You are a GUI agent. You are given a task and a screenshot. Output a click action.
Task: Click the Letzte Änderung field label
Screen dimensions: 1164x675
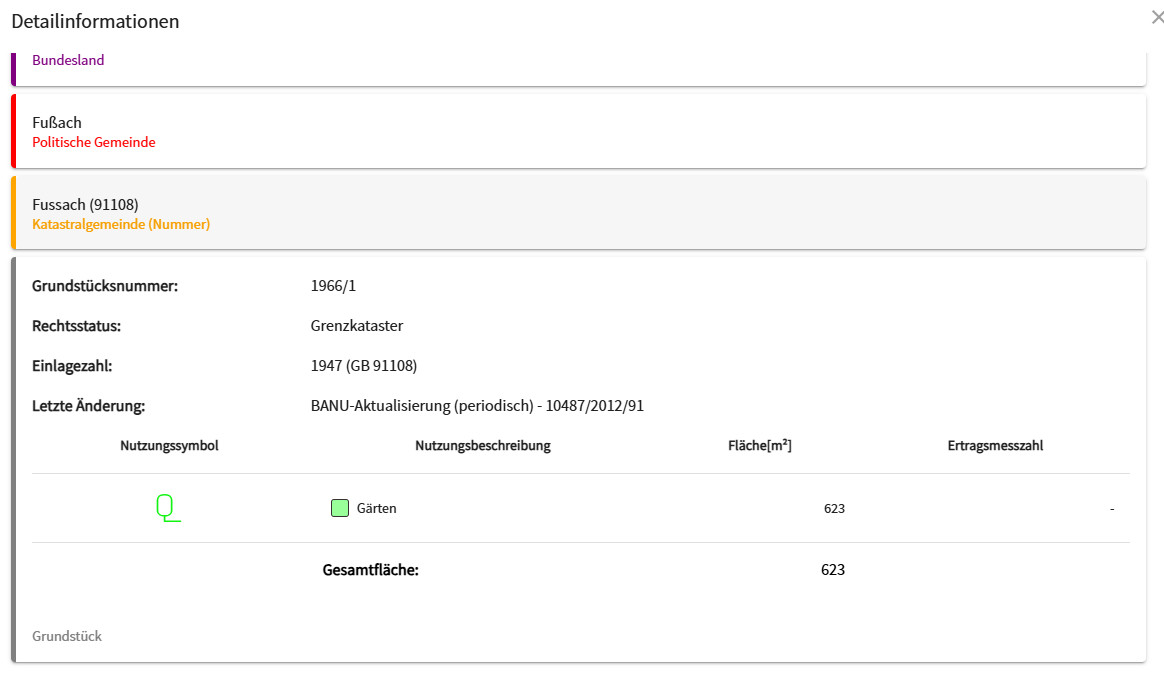click(x=88, y=406)
